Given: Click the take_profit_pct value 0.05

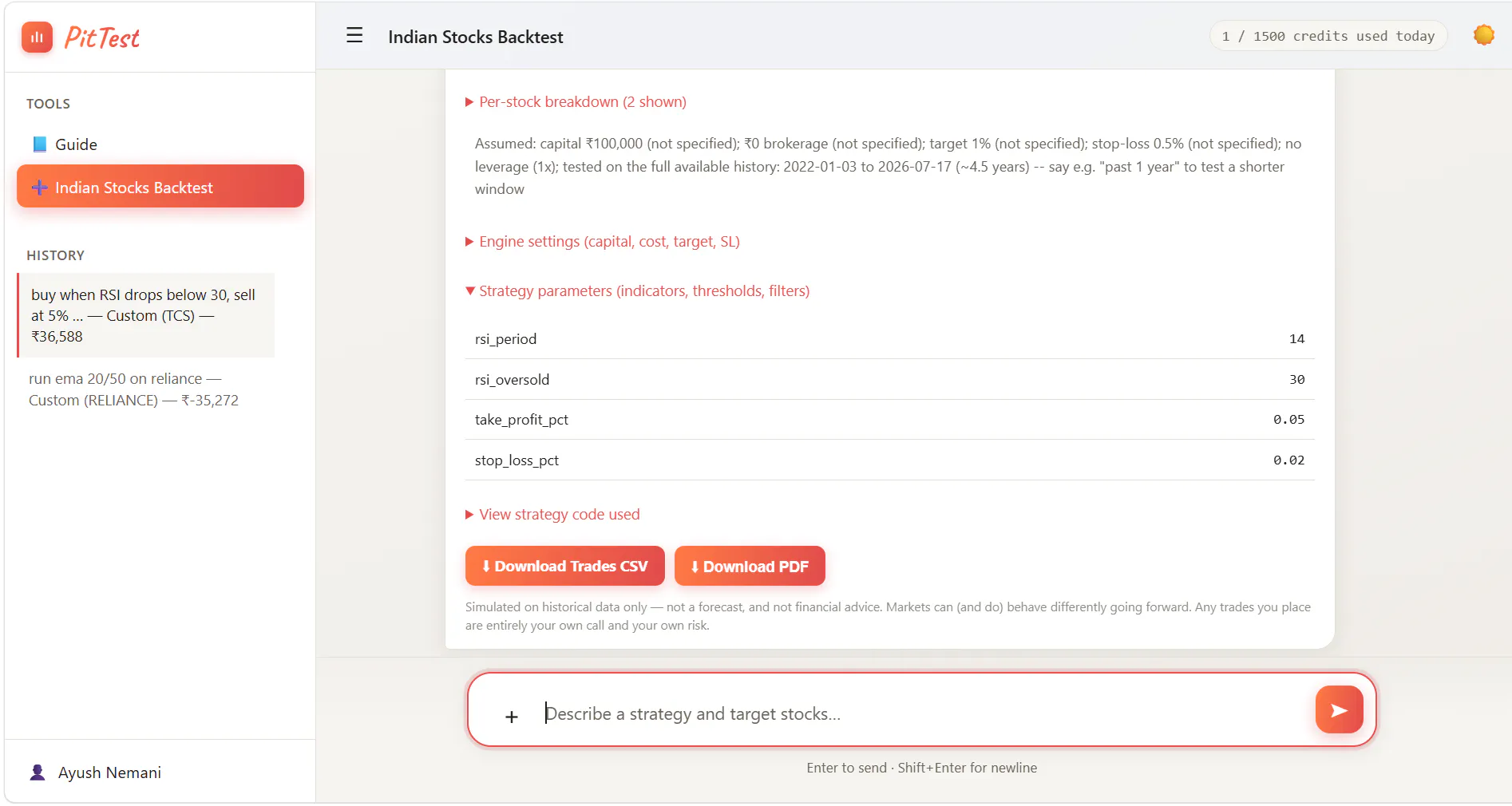Looking at the screenshot, I should (x=1288, y=420).
